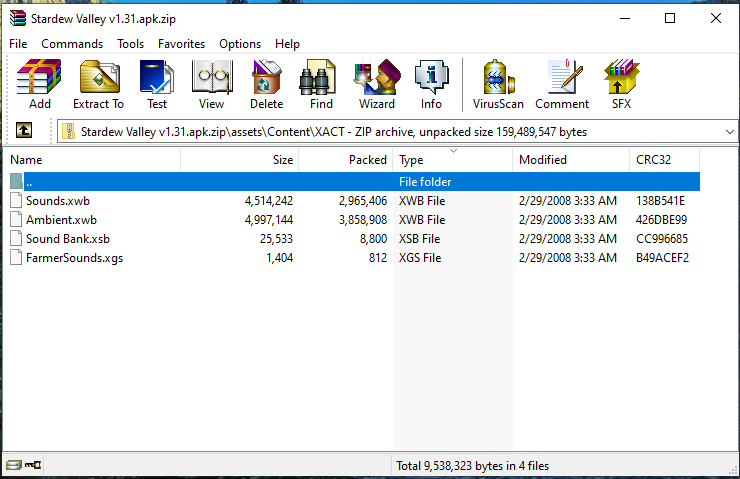Viewport: 740px width, 479px height.
Task: Sort by CRC32 column header
Action: point(664,160)
